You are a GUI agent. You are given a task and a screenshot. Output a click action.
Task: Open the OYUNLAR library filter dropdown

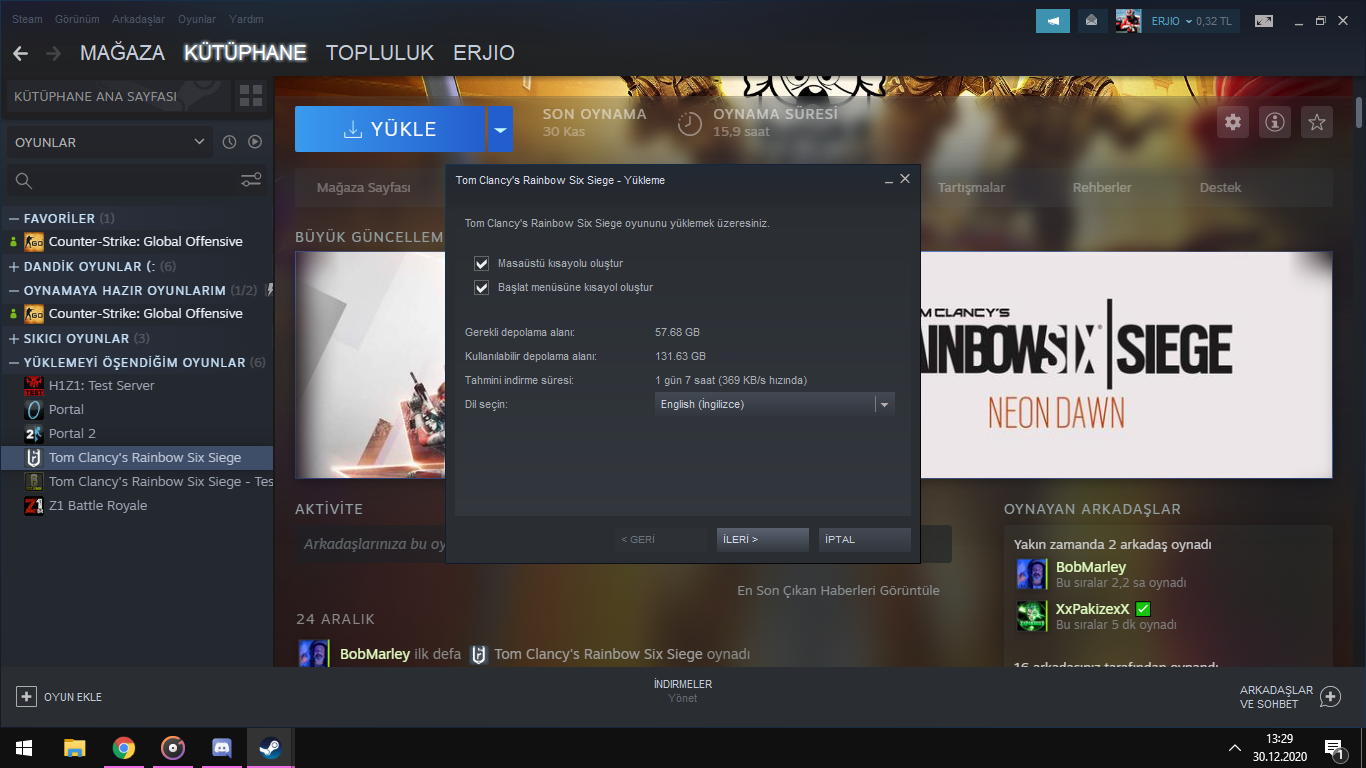(110, 142)
